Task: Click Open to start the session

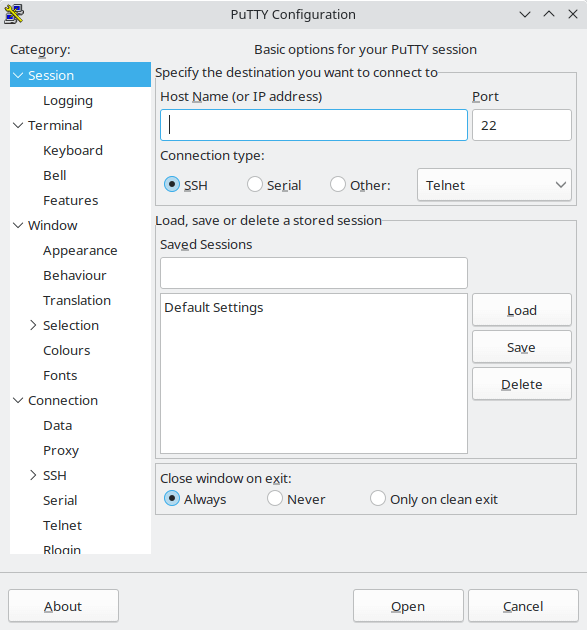Action: click(x=408, y=606)
